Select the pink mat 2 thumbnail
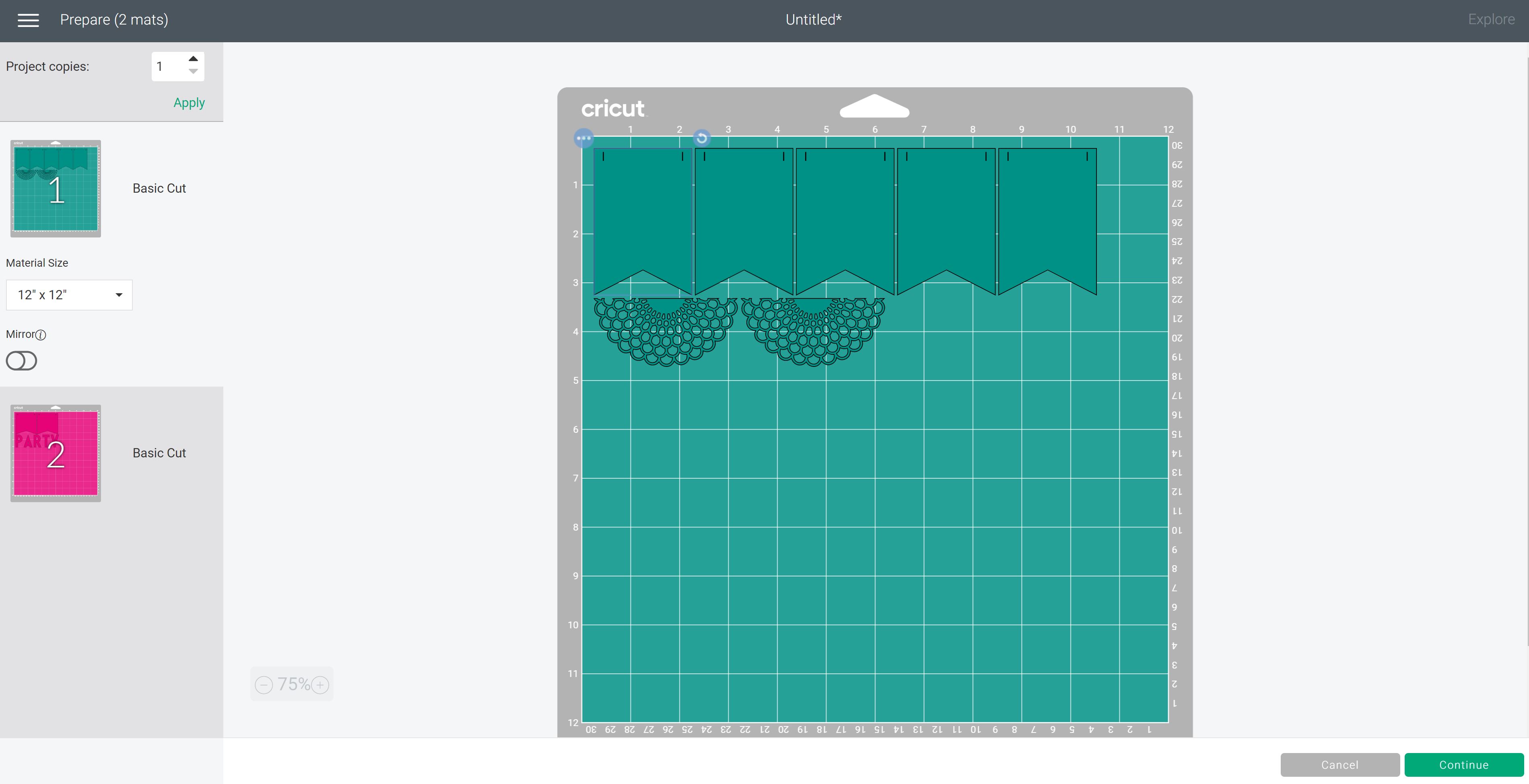 pyautogui.click(x=56, y=453)
